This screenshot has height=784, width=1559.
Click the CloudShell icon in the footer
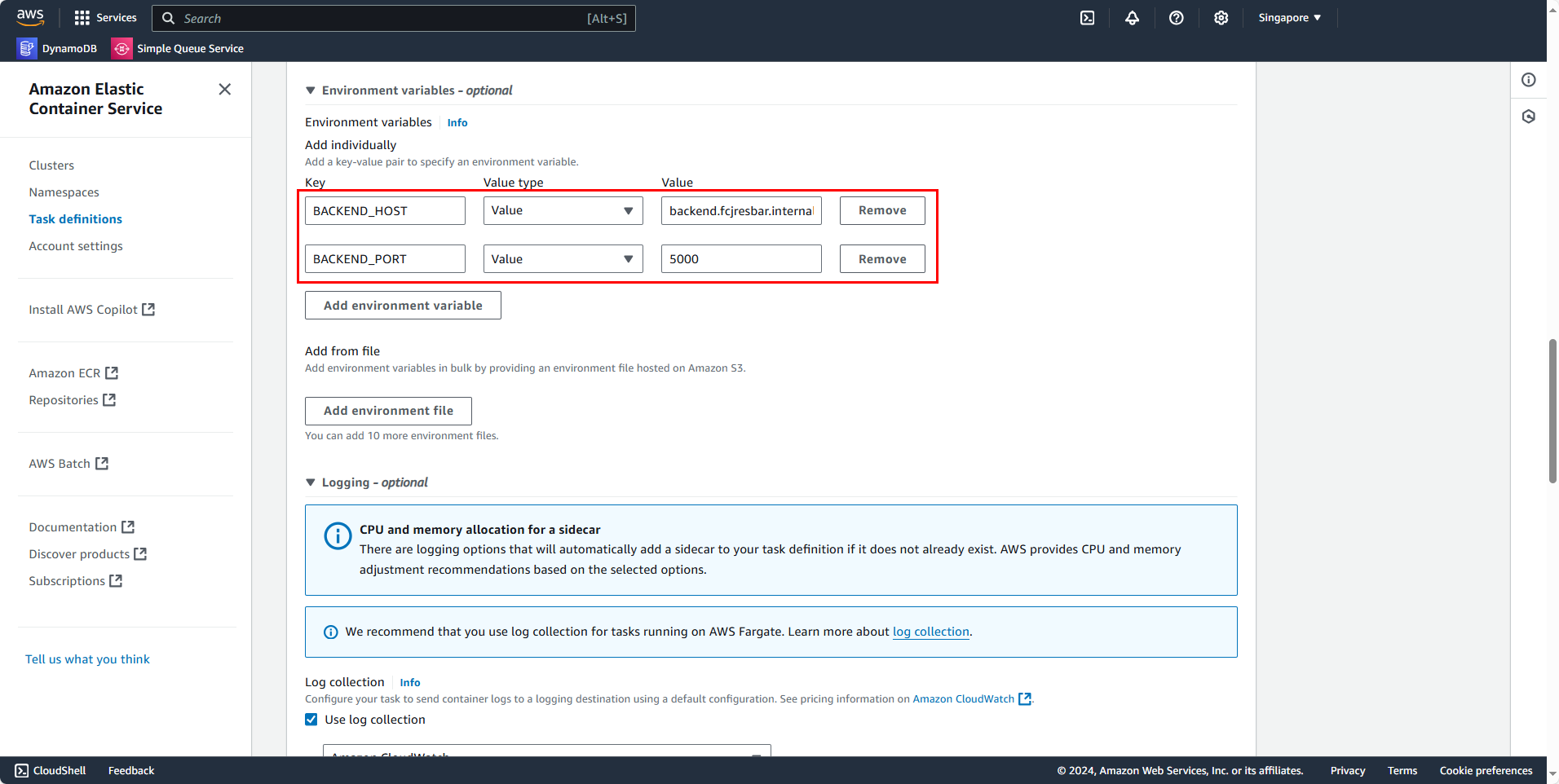(x=22, y=771)
